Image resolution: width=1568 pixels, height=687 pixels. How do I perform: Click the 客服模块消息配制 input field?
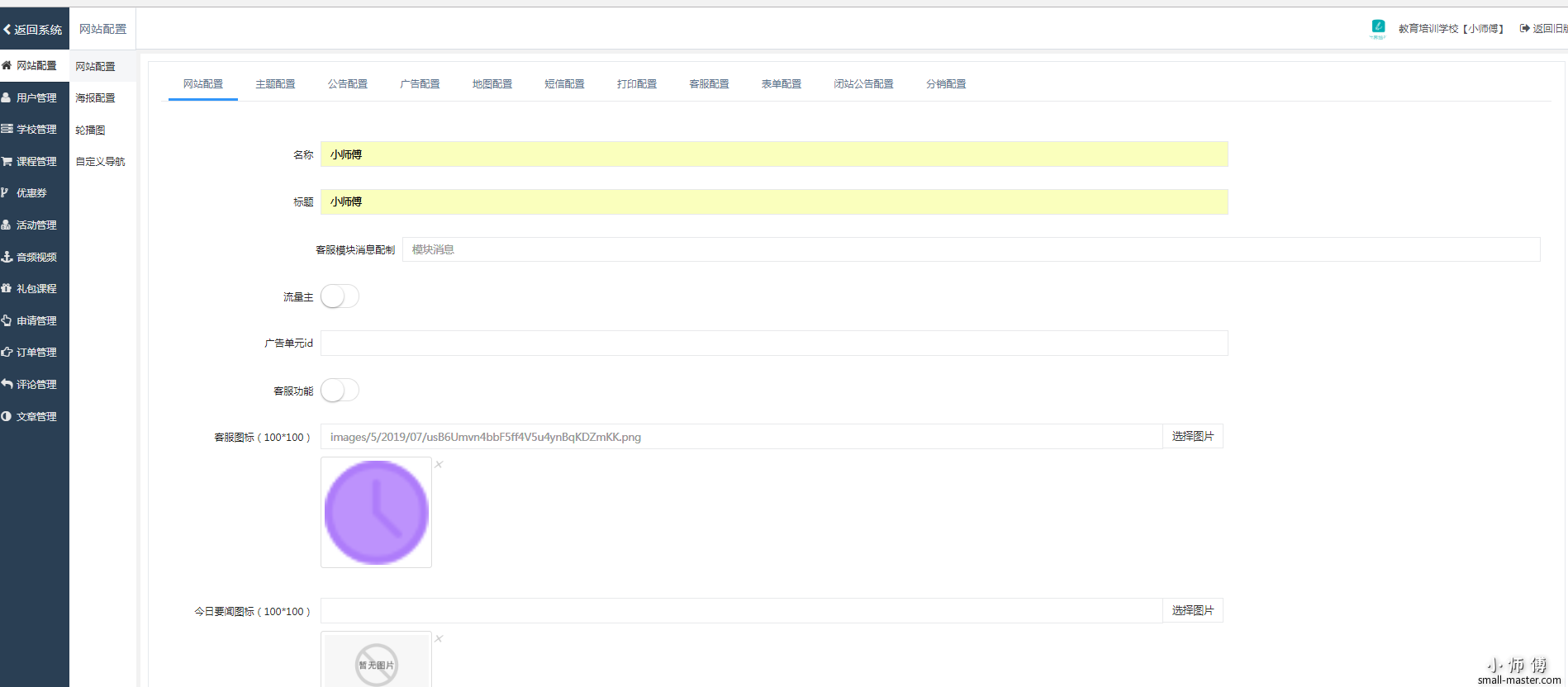point(972,249)
